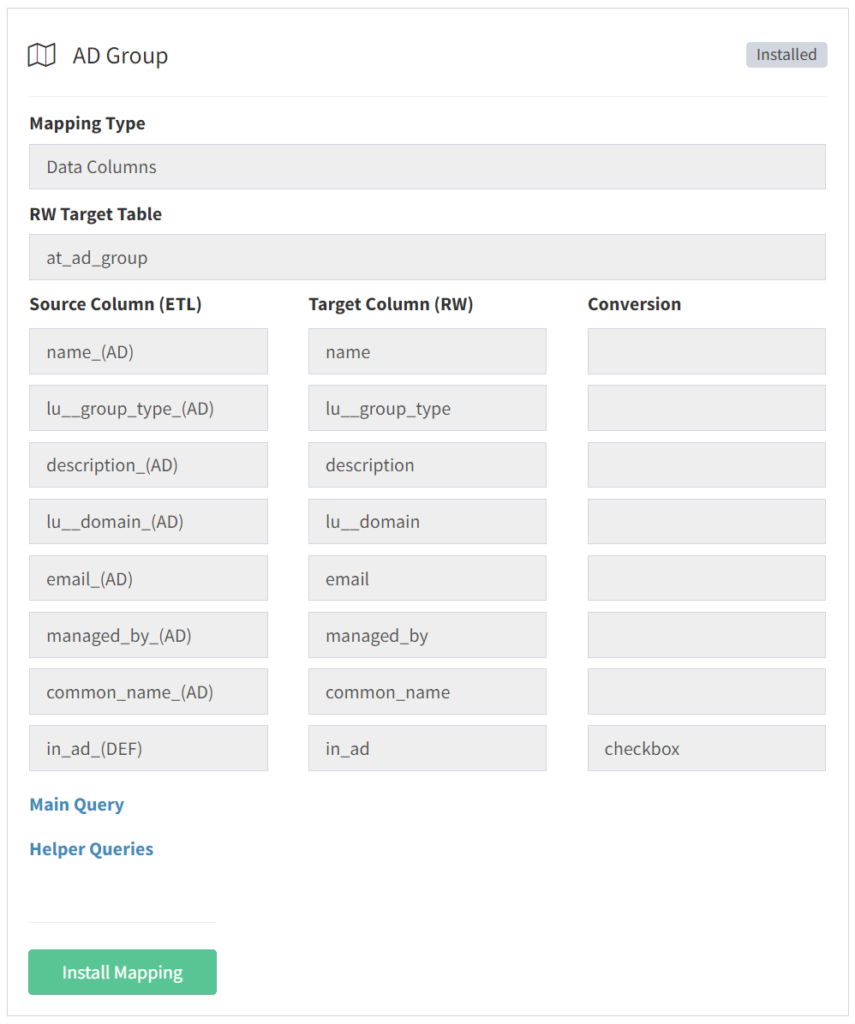Click the Installed status badge

[x=786, y=55]
